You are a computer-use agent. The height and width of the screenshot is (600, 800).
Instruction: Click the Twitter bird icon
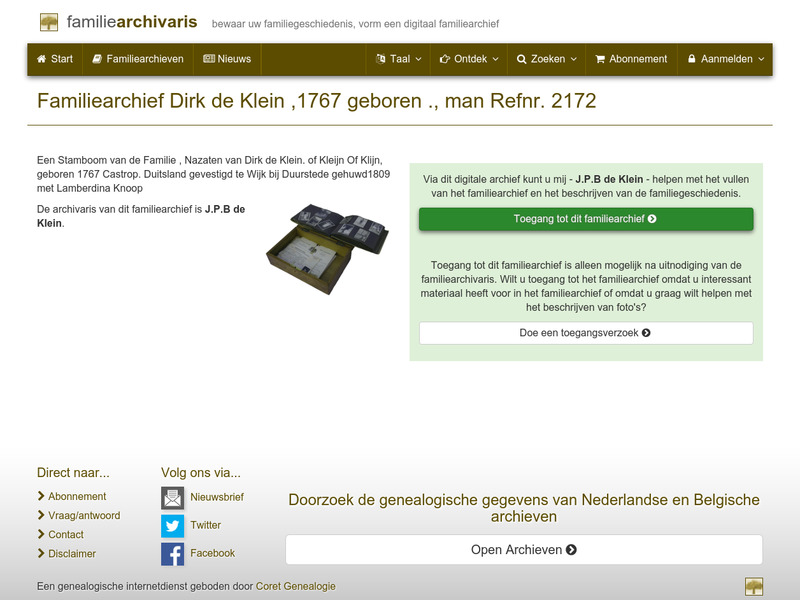(x=173, y=525)
